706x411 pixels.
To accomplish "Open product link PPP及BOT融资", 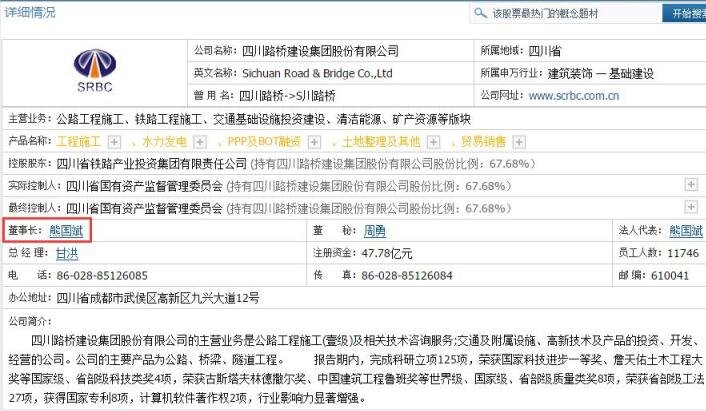I will click(x=264, y=142).
